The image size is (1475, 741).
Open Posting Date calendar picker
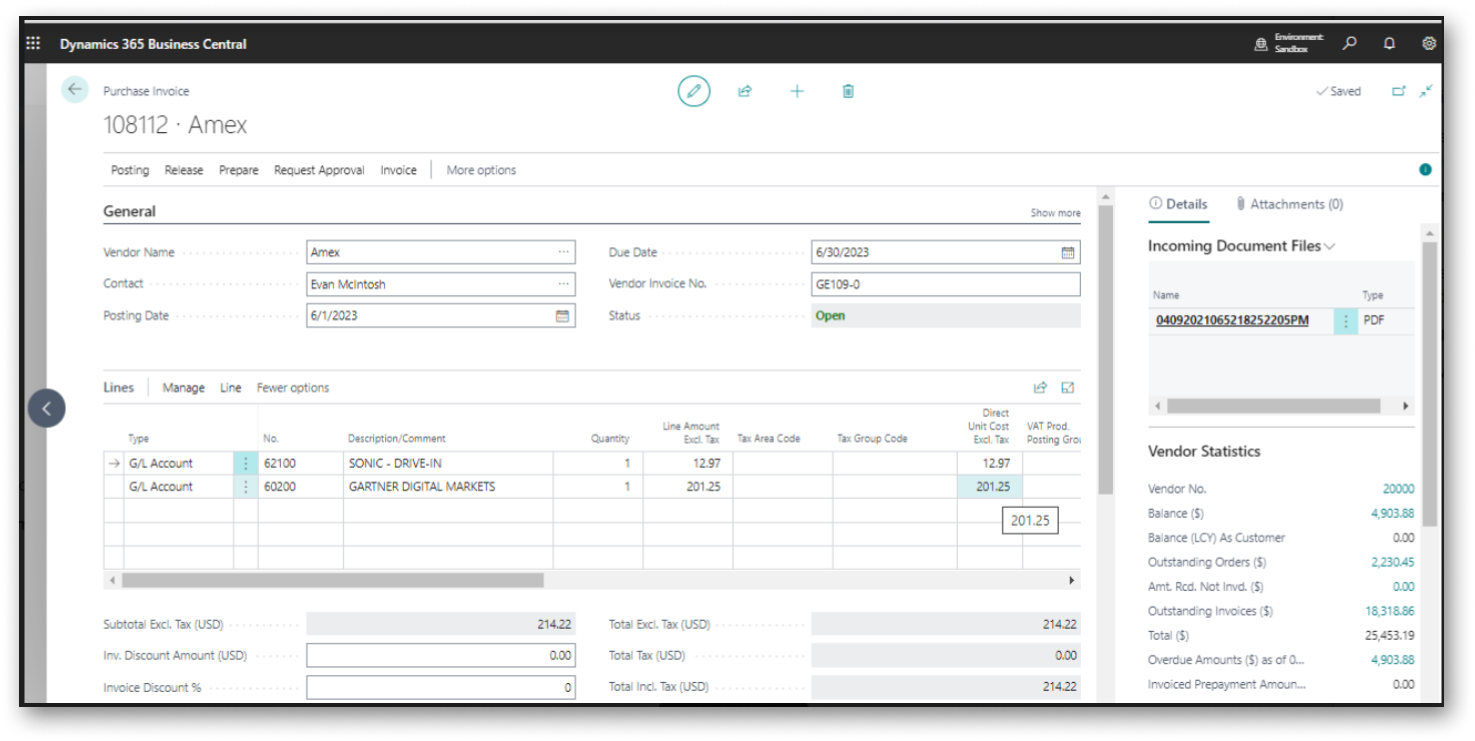click(563, 316)
